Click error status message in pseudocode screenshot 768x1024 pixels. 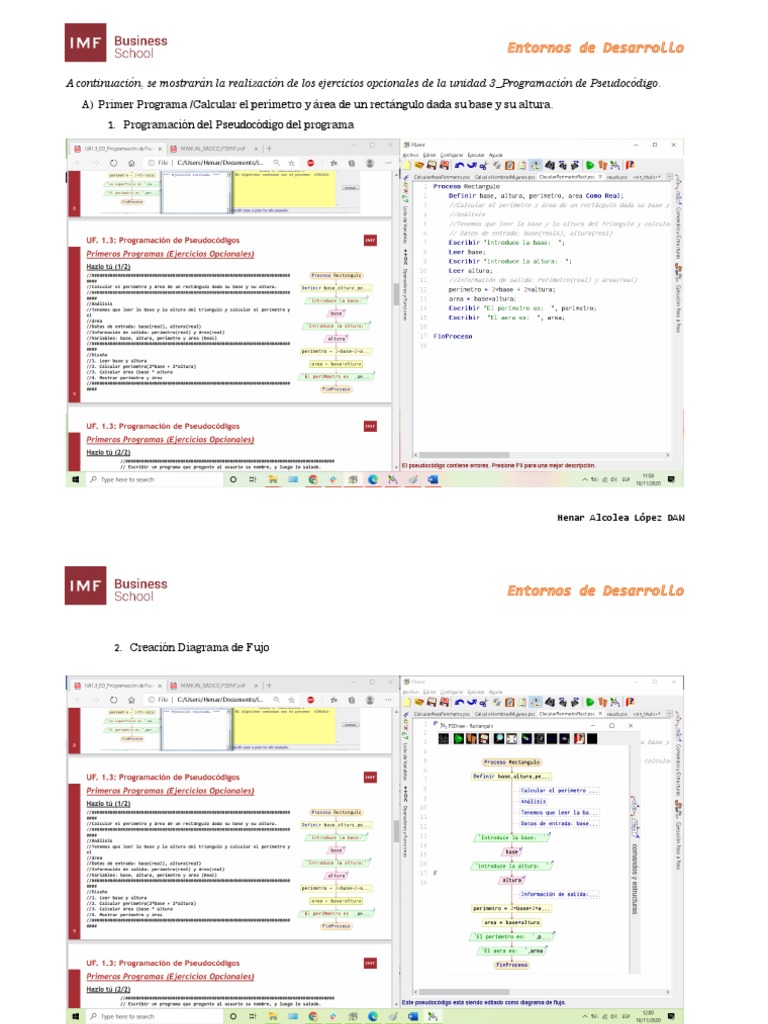click(x=498, y=466)
